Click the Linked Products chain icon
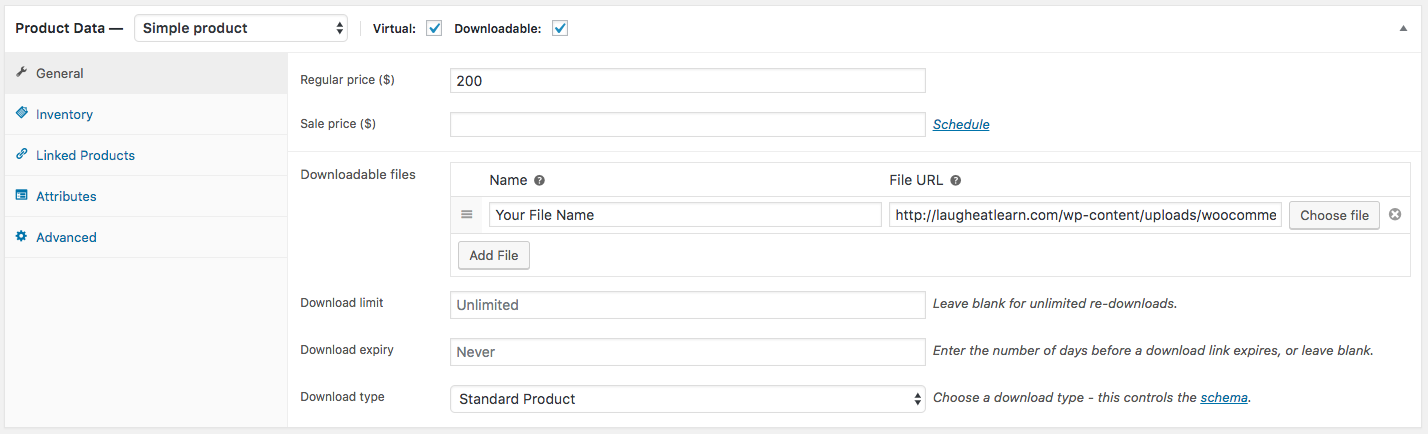The height and width of the screenshot is (434, 1428). pyautogui.click(x=21, y=155)
